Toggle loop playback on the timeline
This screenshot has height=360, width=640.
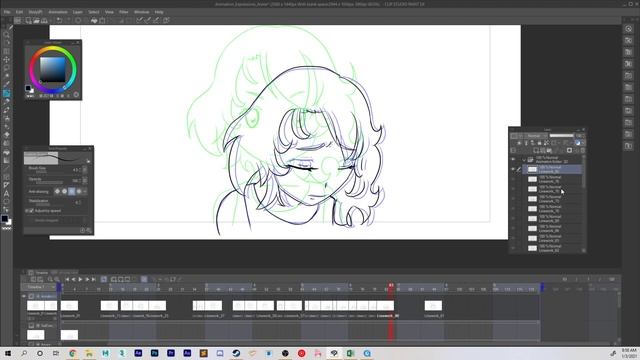[x=104, y=280]
